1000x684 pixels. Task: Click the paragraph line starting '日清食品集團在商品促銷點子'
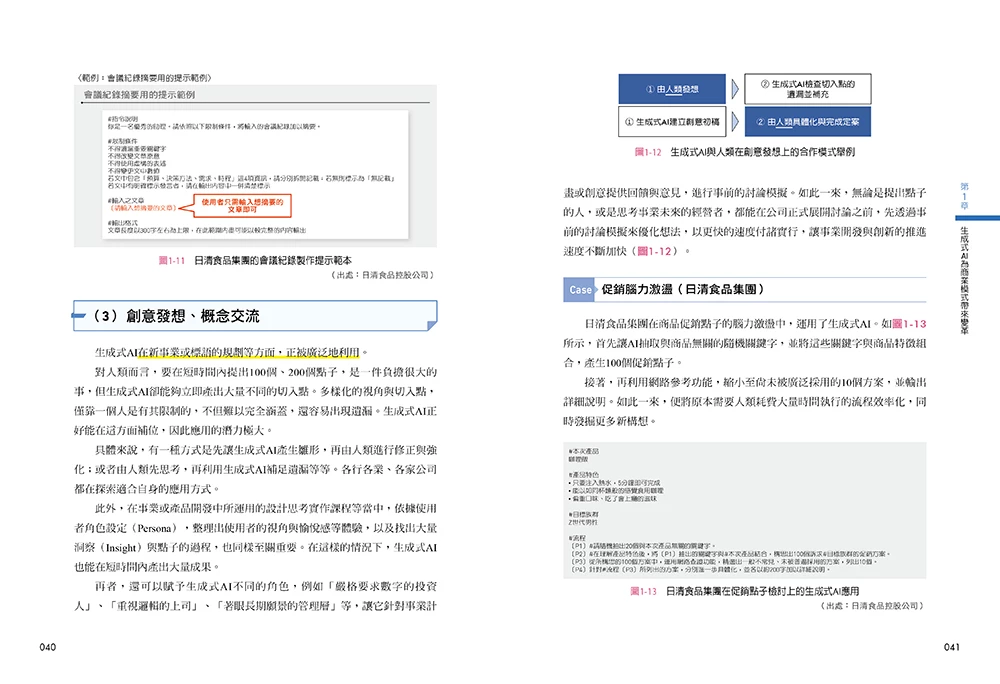pyautogui.click(x=755, y=324)
